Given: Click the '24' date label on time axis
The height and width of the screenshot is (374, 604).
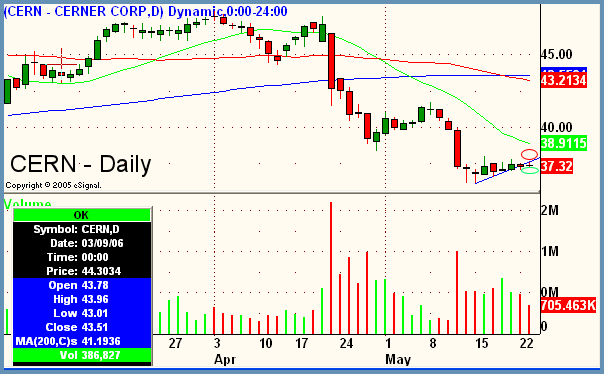Looking at the screenshot, I should coord(346,343).
